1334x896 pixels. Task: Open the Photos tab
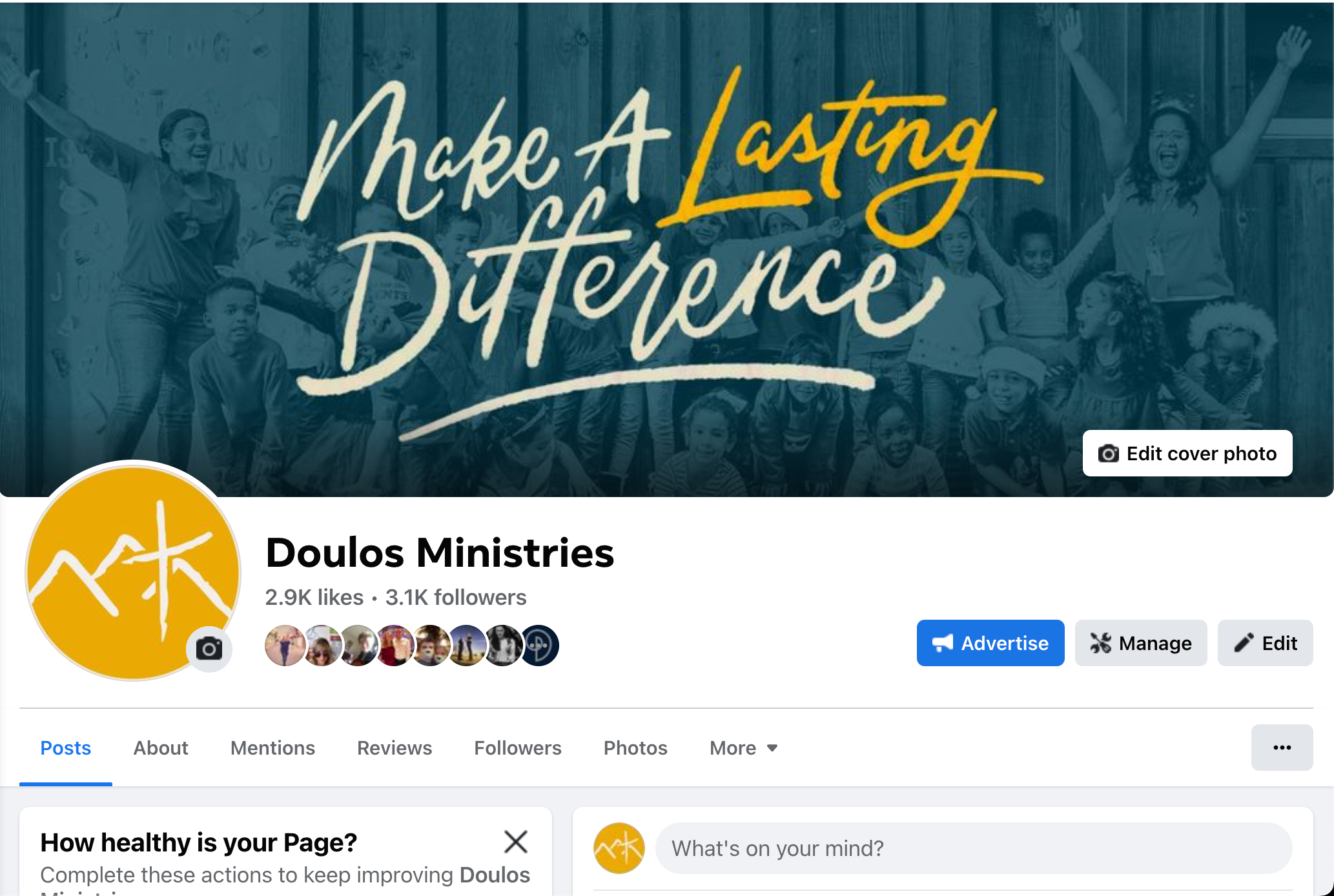635,748
